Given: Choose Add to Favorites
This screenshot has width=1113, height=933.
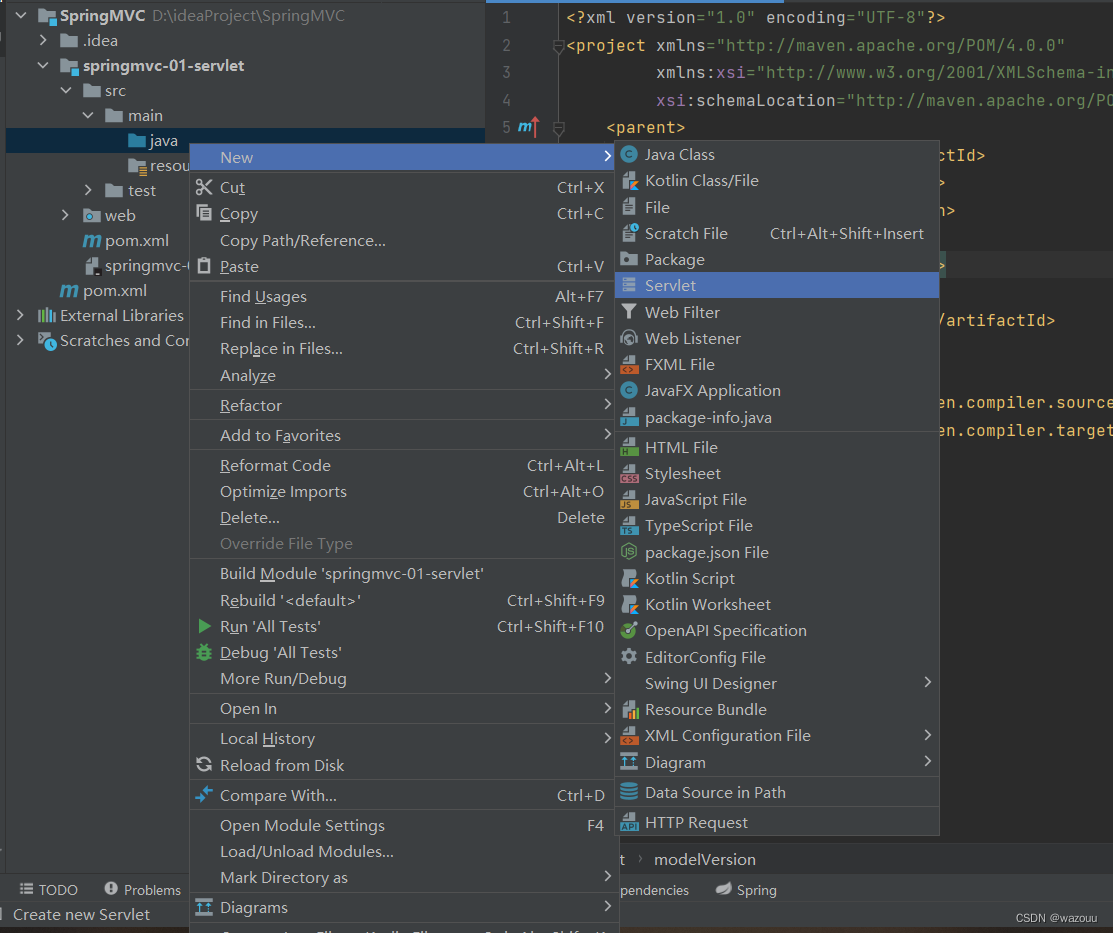Looking at the screenshot, I should [x=402, y=435].
